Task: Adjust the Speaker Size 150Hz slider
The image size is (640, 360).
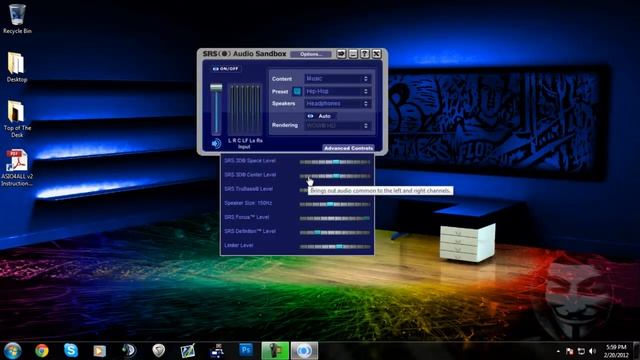Action: [335, 204]
